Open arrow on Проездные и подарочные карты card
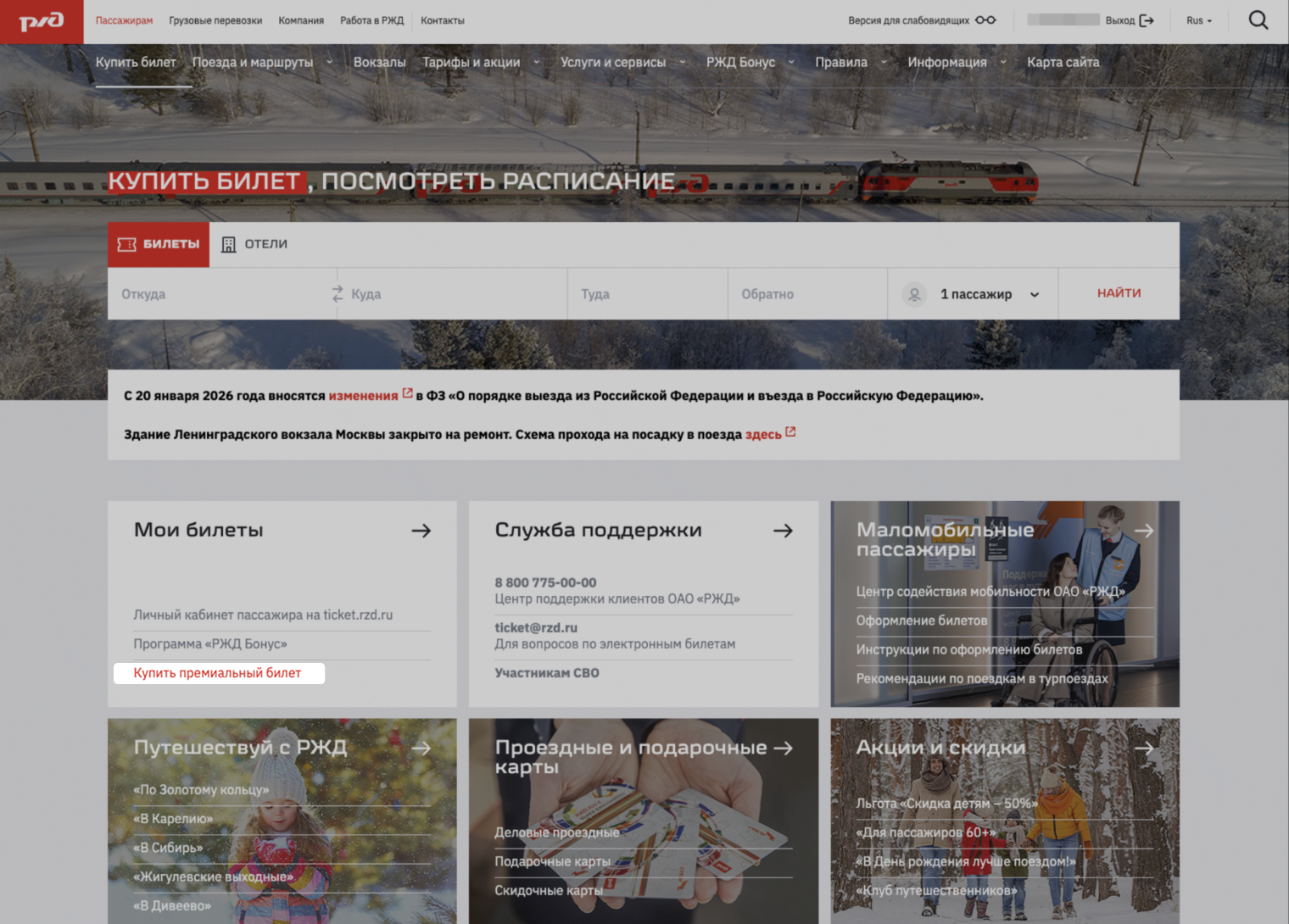 click(783, 749)
